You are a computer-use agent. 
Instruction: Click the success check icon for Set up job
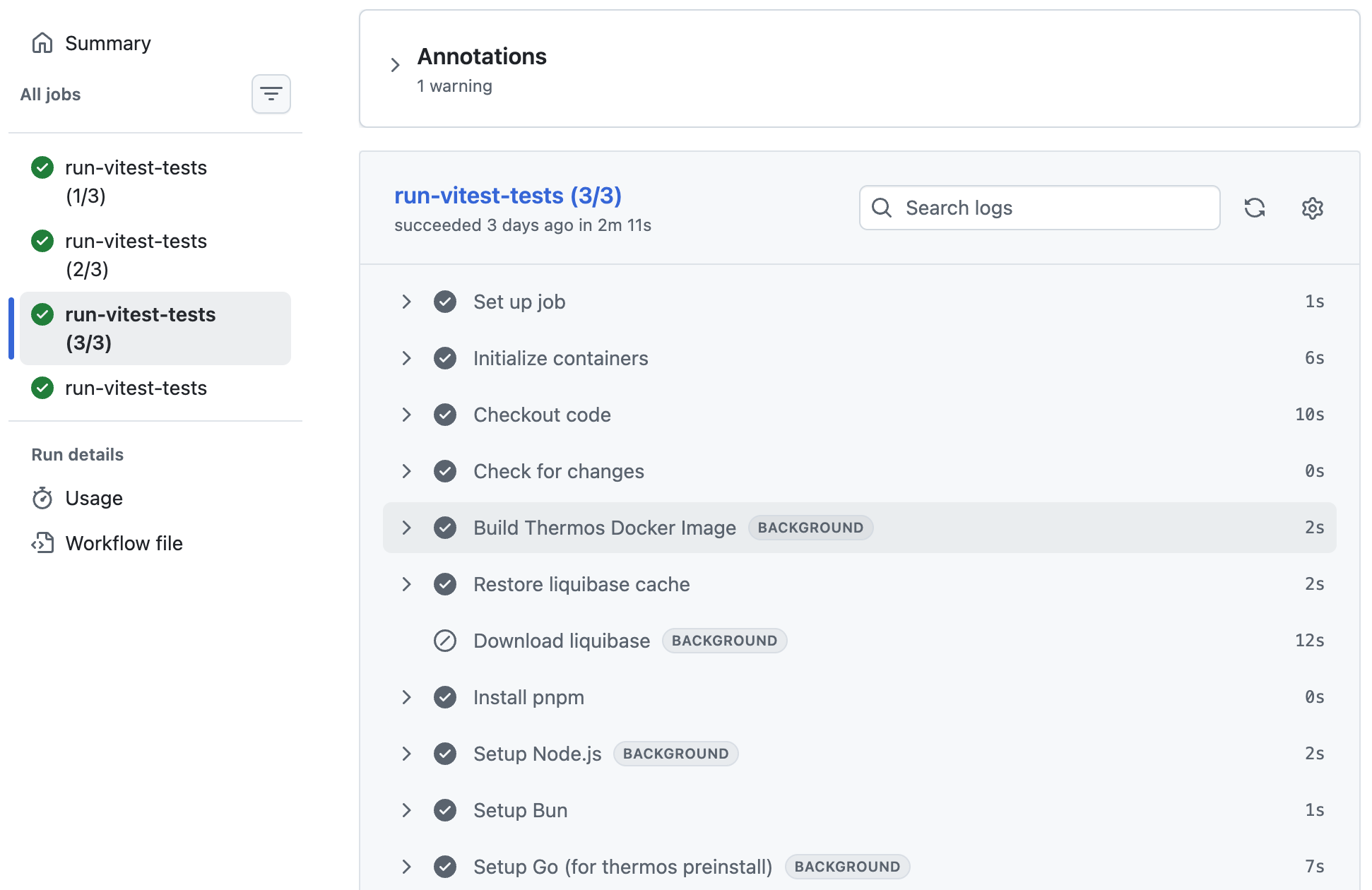click(445, 302)
